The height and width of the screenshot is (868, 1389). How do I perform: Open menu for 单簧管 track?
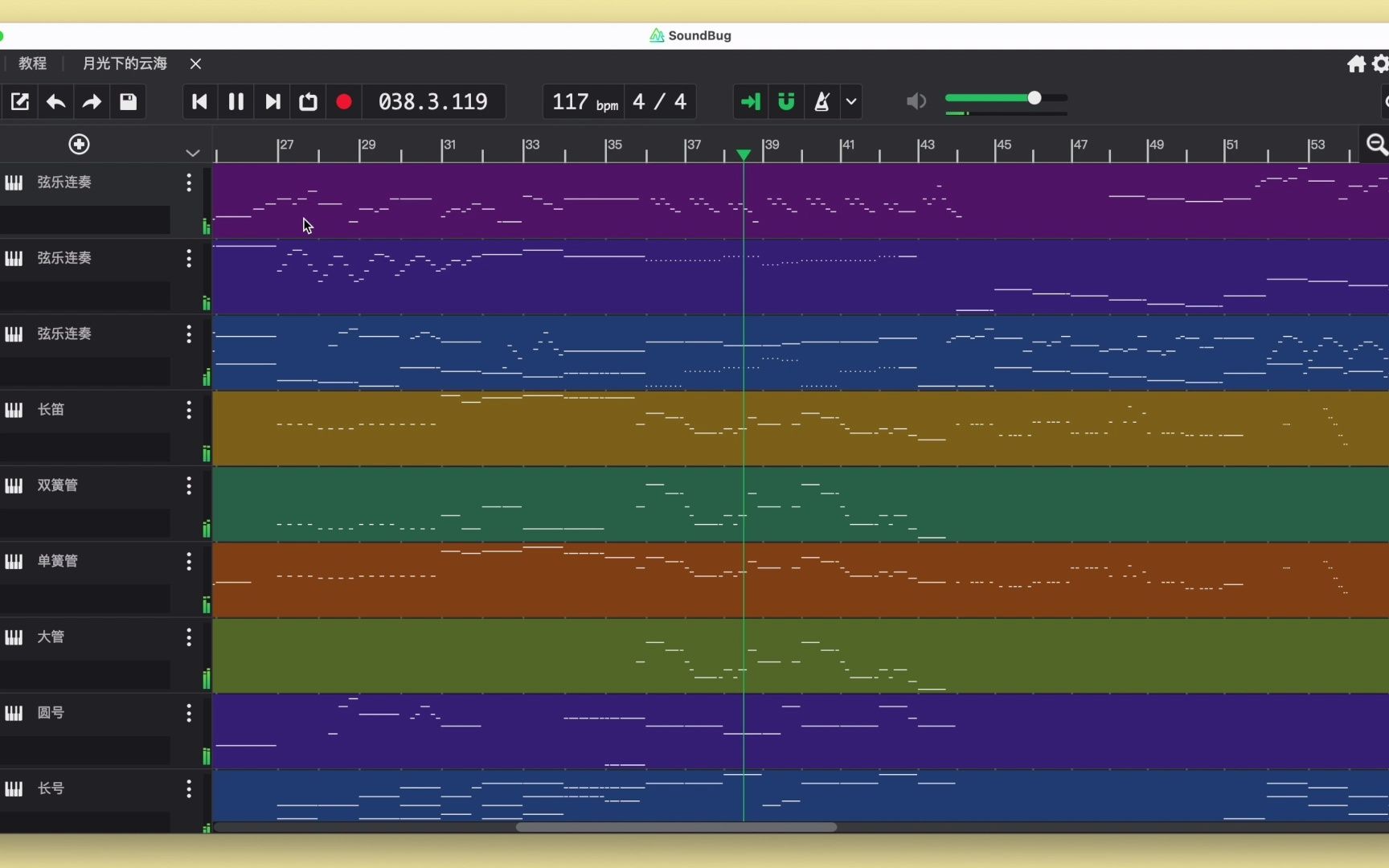click(189, 561)
